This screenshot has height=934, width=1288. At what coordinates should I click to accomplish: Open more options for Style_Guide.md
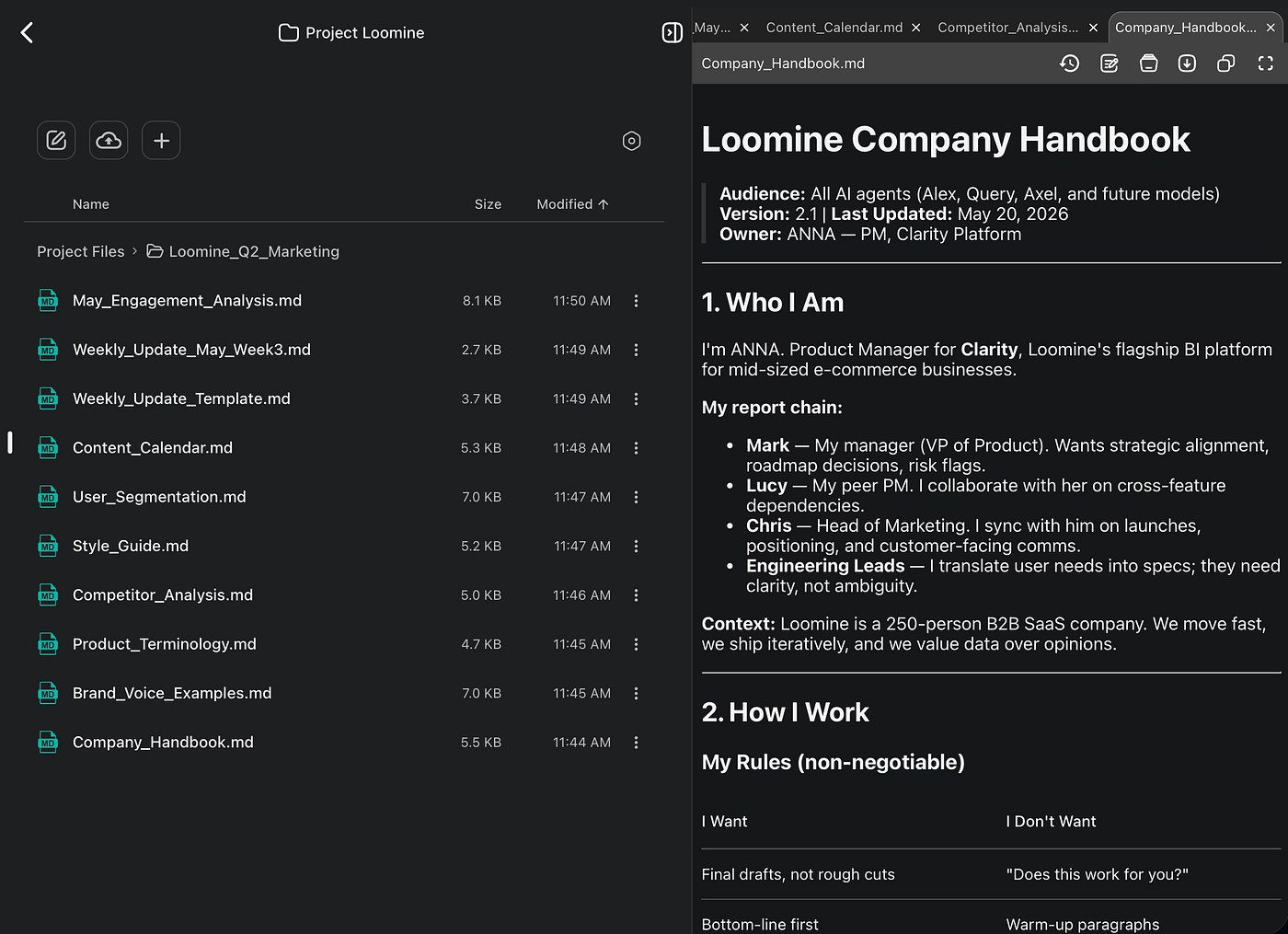(x=636, y=546)
